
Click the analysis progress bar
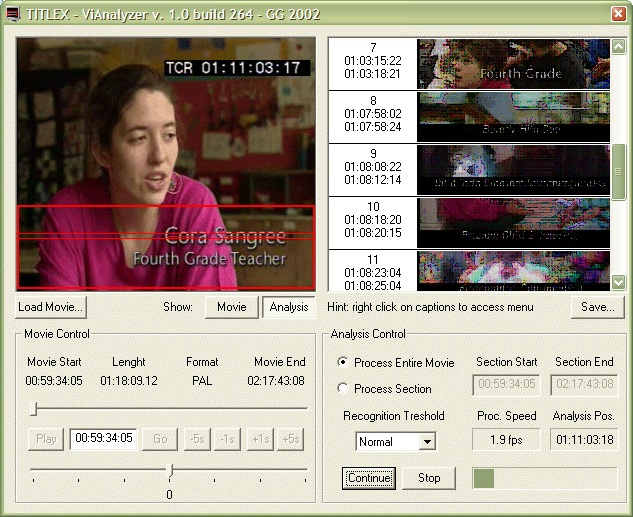545,478
